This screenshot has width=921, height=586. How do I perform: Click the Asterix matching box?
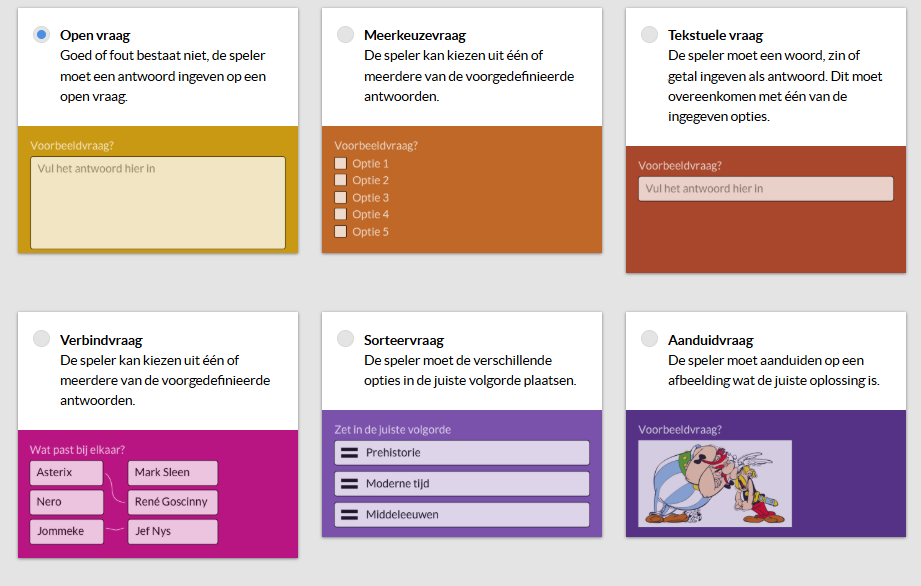66,473
